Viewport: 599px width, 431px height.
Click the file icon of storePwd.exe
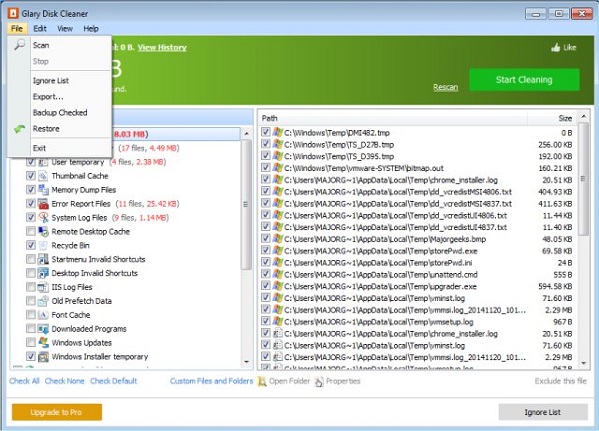pos(278,251)
